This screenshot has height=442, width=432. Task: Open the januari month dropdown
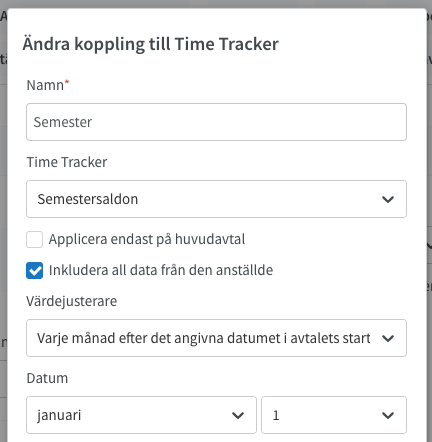pos(141,415)
